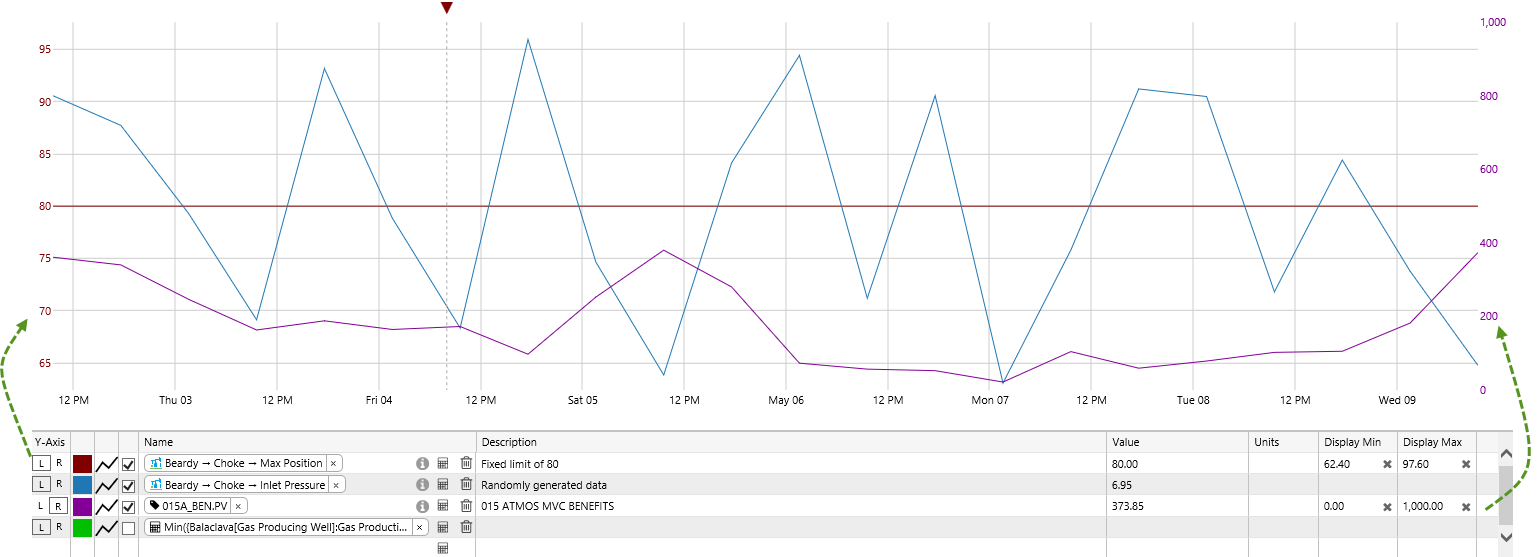Image resolution: width=1538 pixels, height=557 pixels.
Task: Set Max Position to right Y-axis
Action: [58, 463]
